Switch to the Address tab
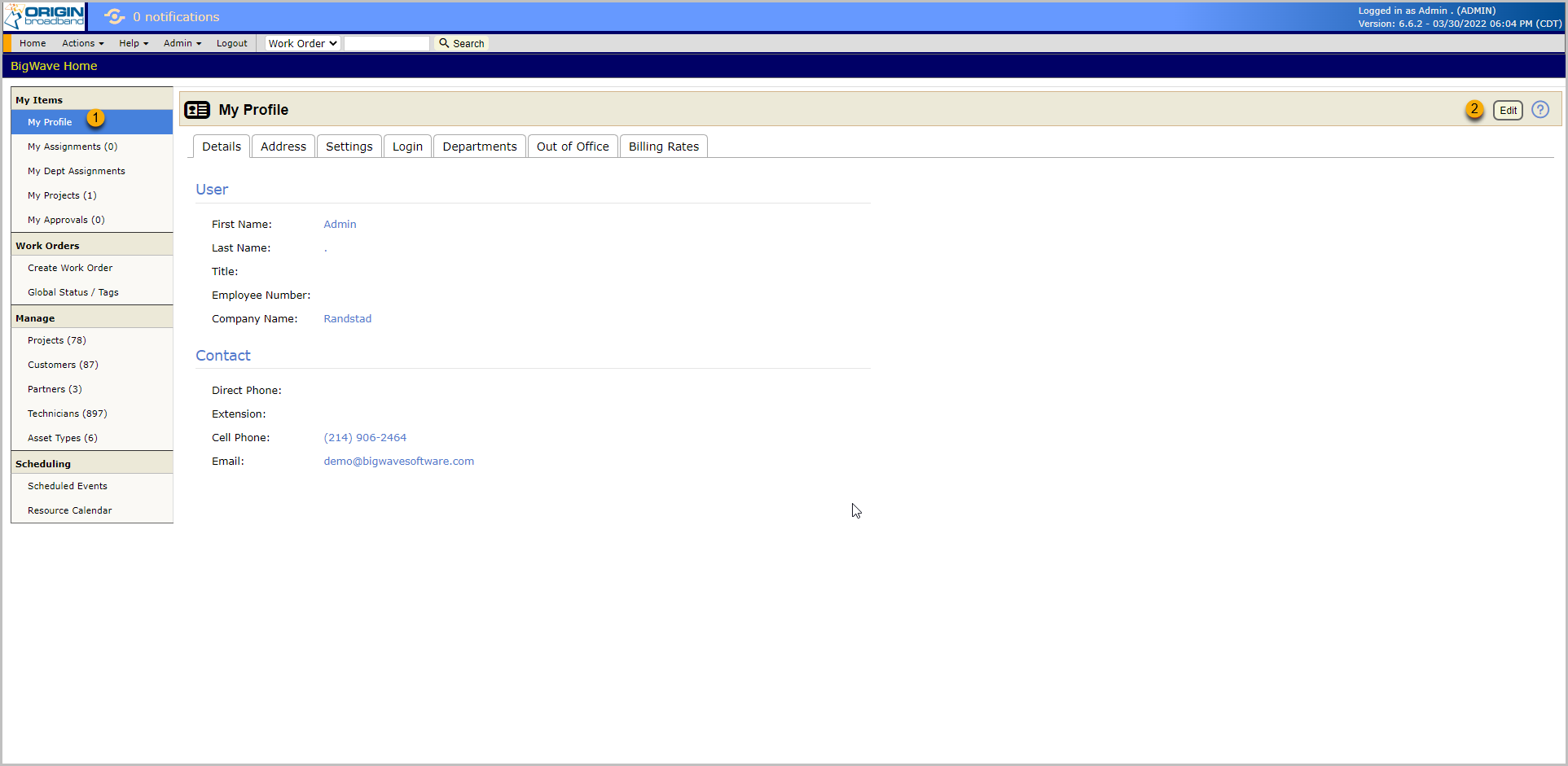This screenshot has height=766, width=1568. click(283, 147)
